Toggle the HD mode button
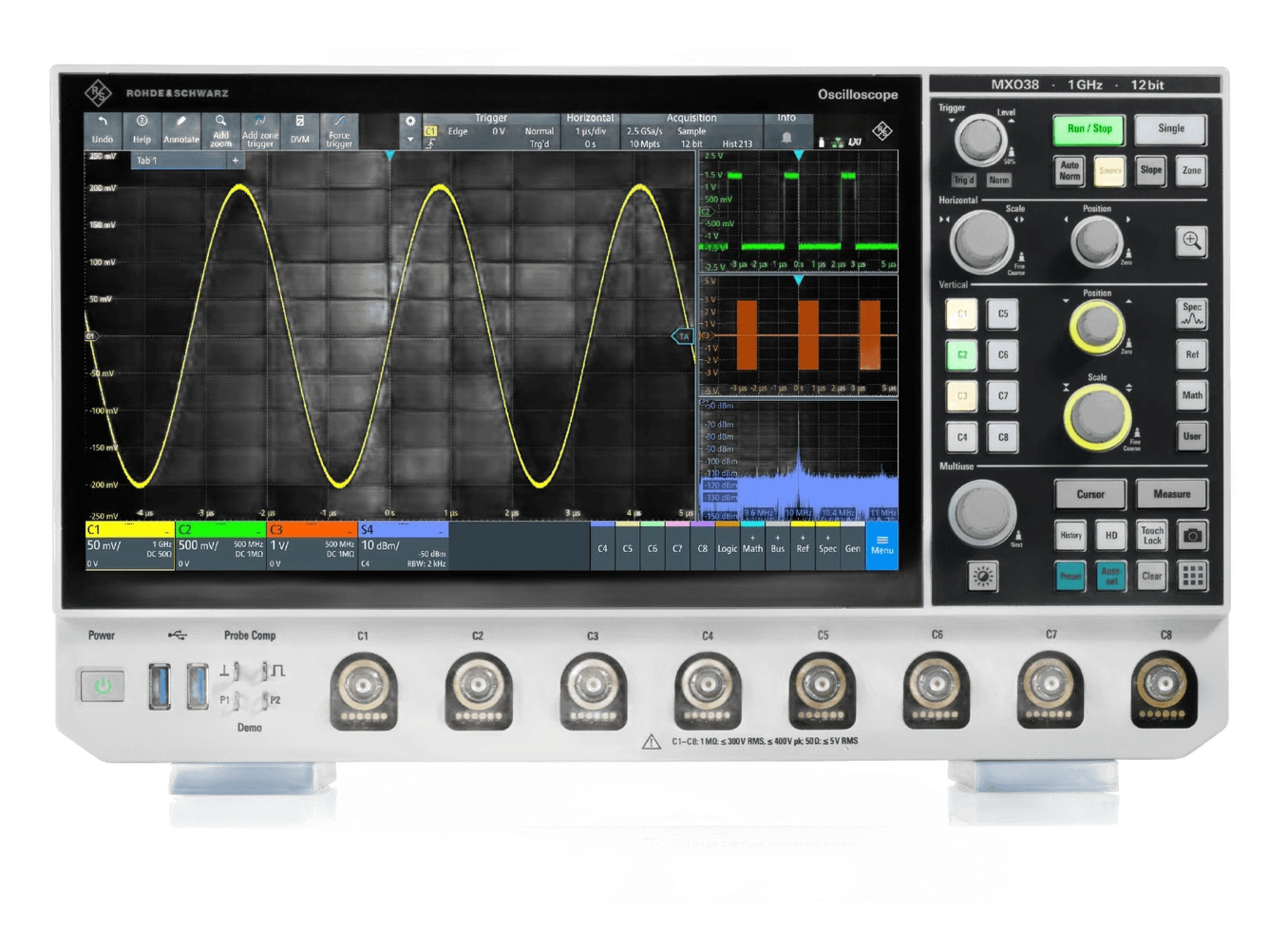The height and width of the screenshot is (950, 1288). [1111, 536]
